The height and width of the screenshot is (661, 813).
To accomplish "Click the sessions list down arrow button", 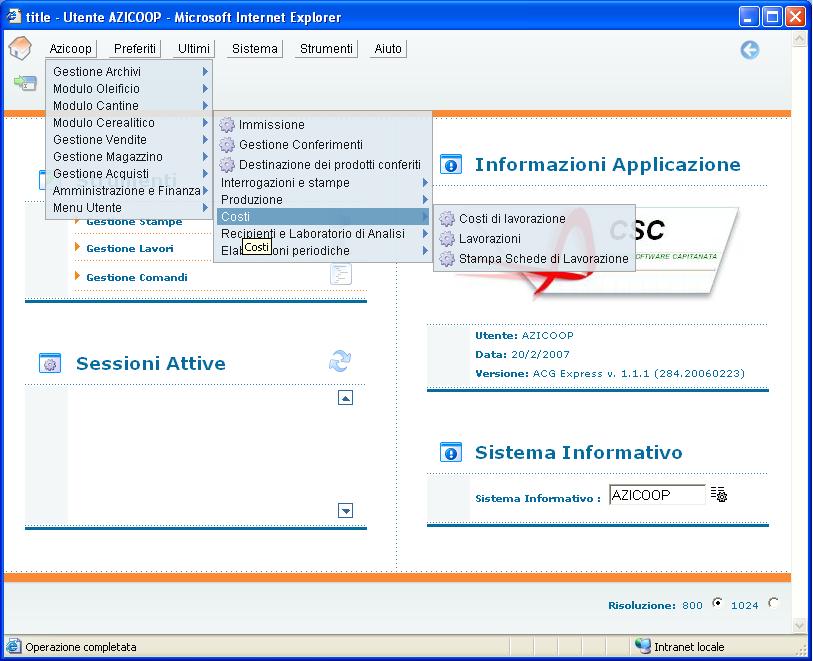I will coord(345,511).
